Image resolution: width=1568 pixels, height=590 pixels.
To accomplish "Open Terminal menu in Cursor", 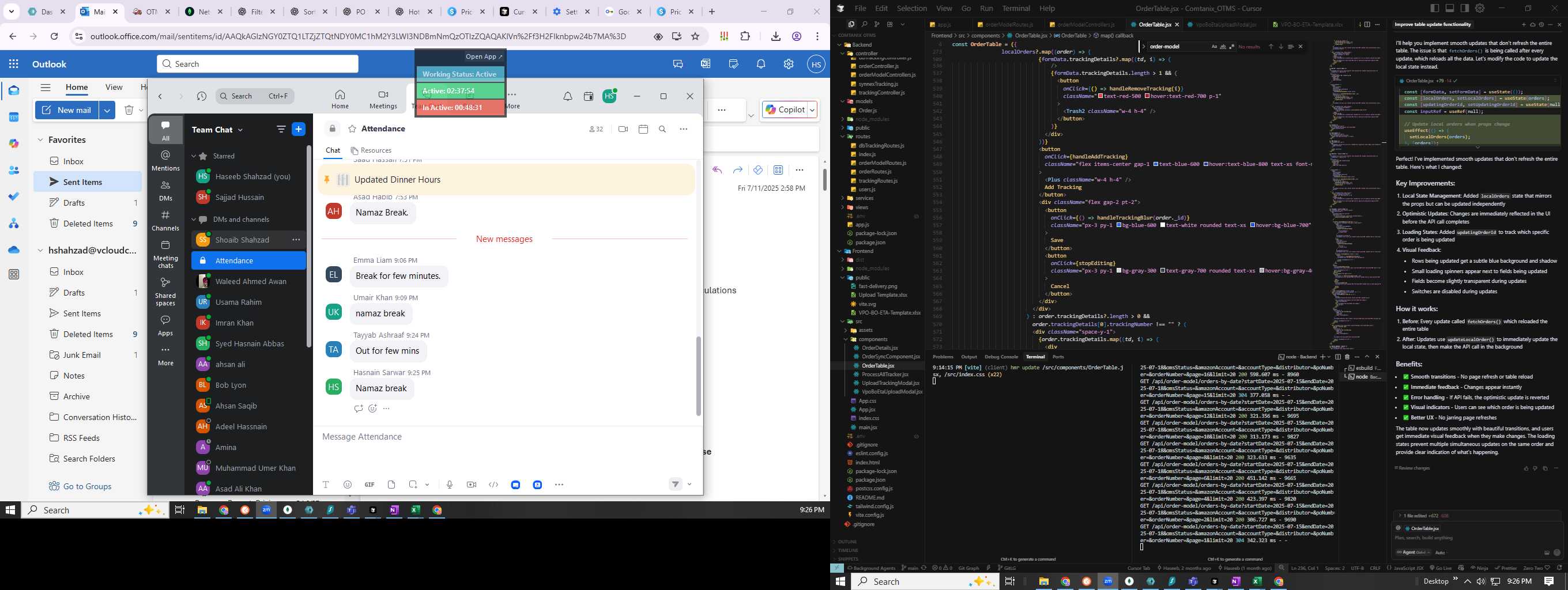I will pyautogui.click(x=1016, y=8).
